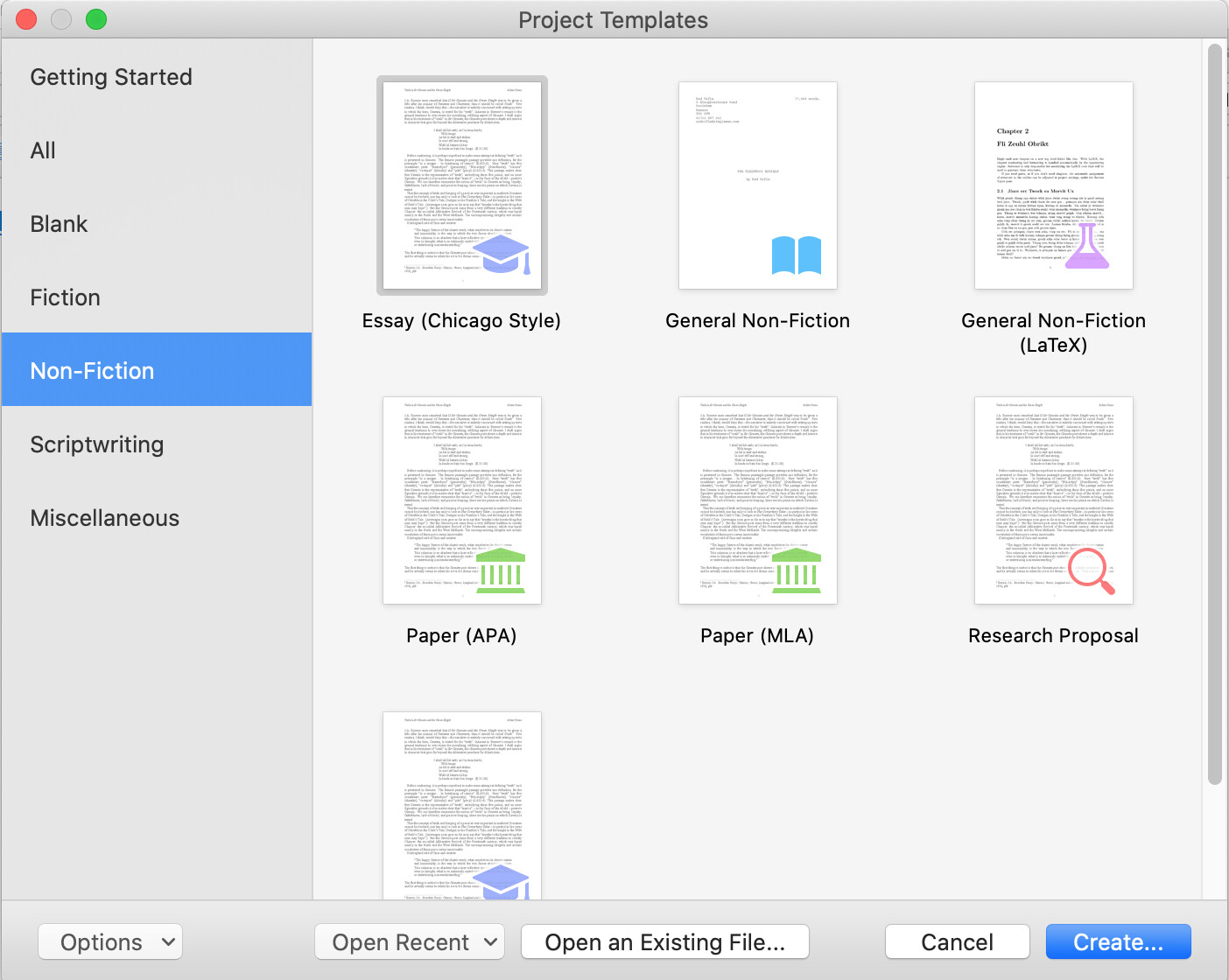Expand the Open Recent dropdown
This screenshot has width=1229, height=980.
pyautogui.click(x=410, y=942)
